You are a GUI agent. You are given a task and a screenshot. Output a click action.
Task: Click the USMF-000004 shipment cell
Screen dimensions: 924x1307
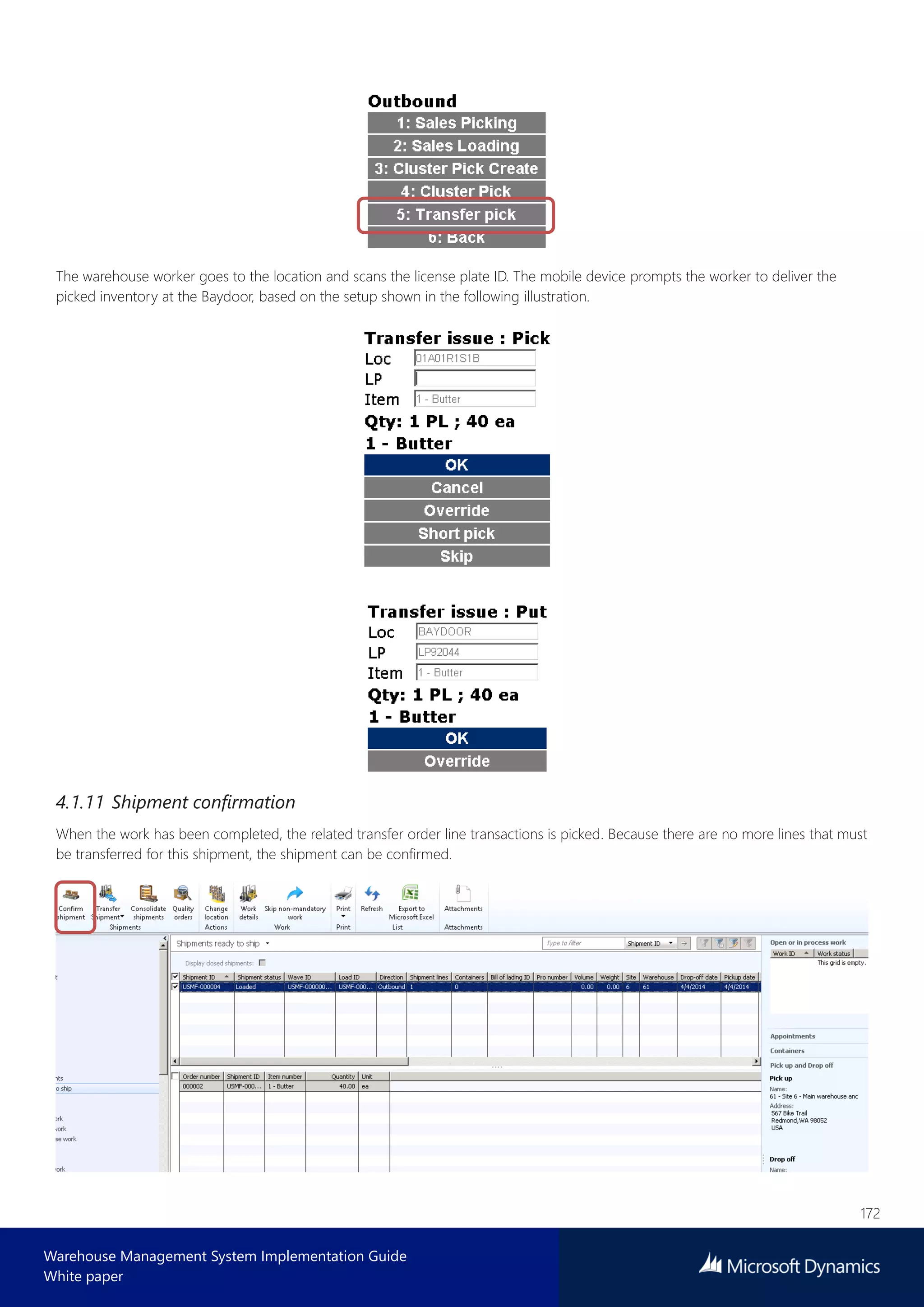click(x=207, y=987)
